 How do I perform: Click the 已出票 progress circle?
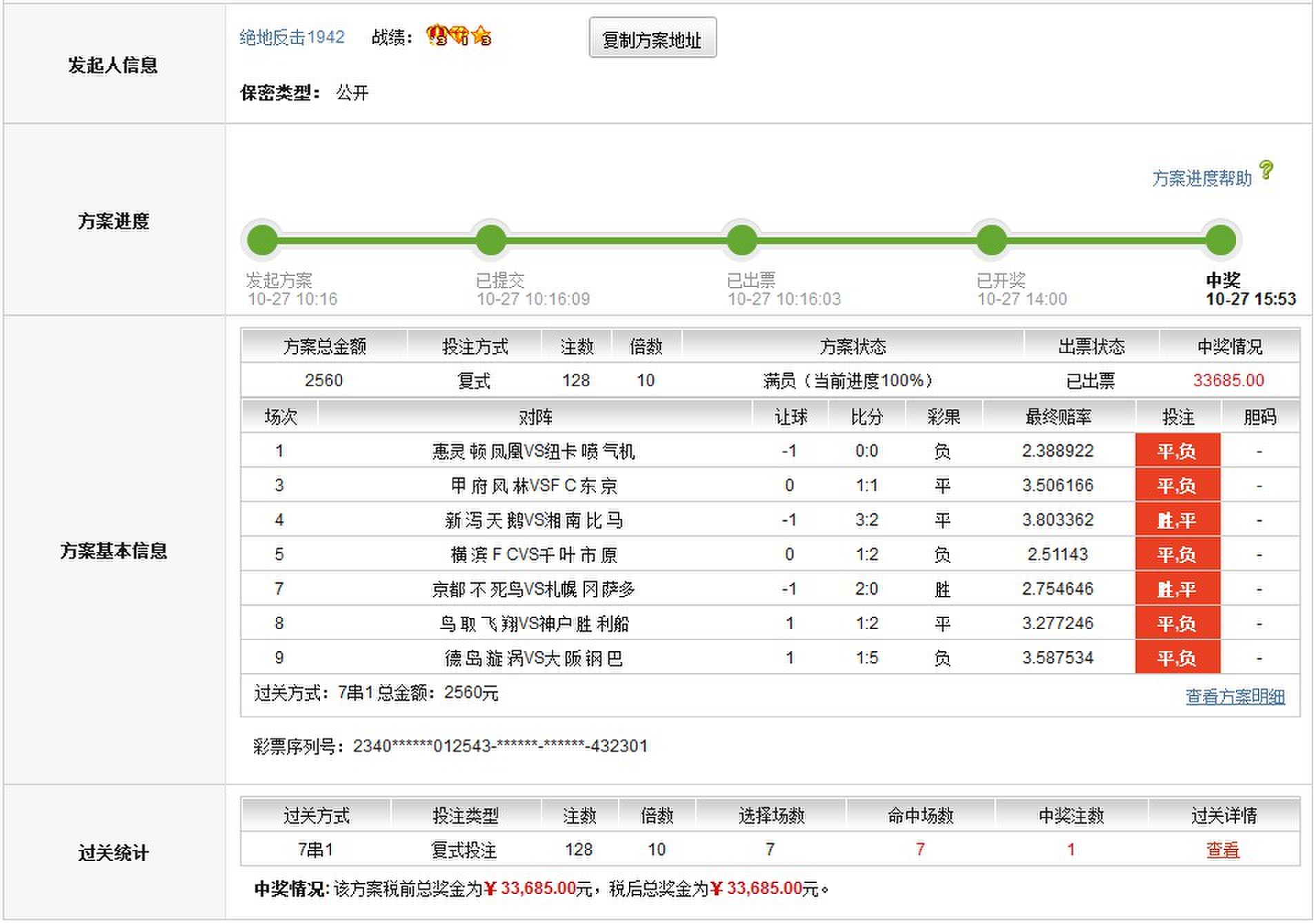coord(742,241)
